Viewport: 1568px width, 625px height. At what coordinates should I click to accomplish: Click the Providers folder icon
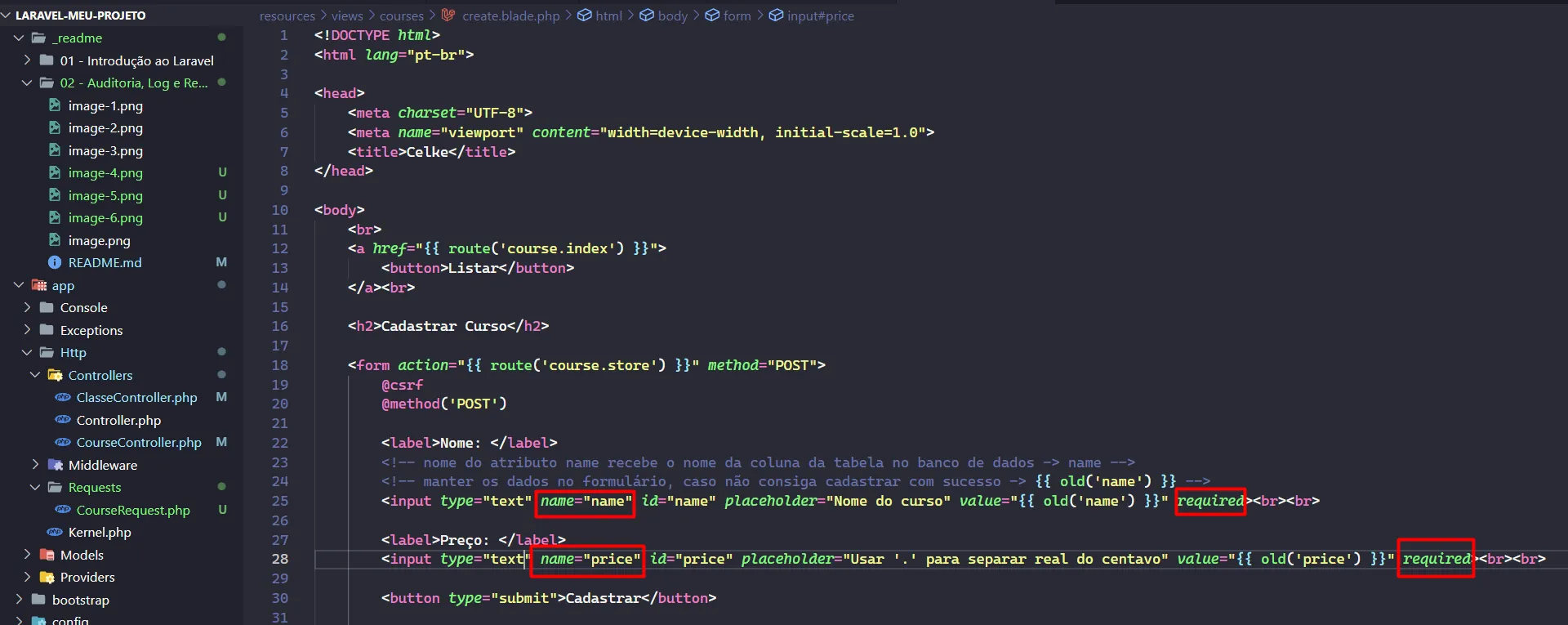(47, 577)
